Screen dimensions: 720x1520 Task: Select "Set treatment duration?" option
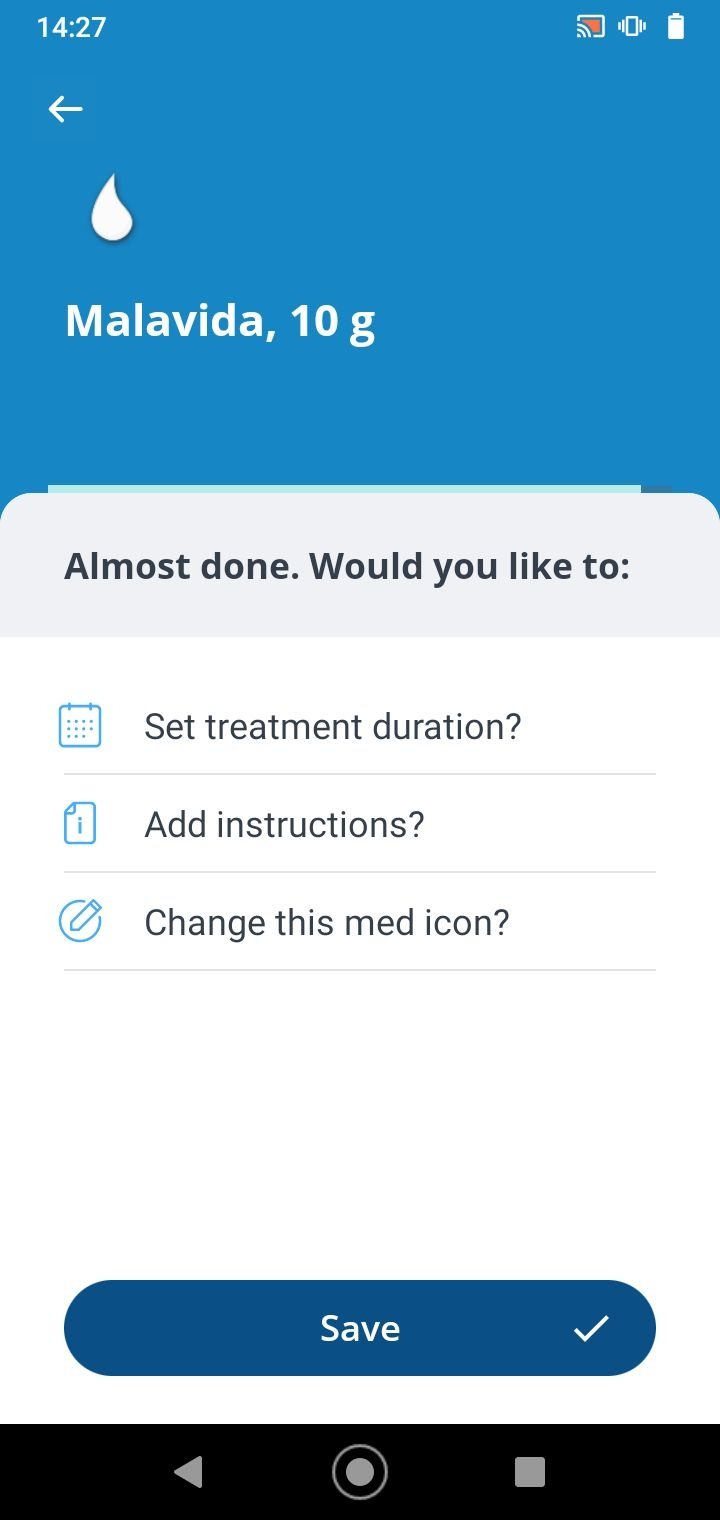click(333, 726)
